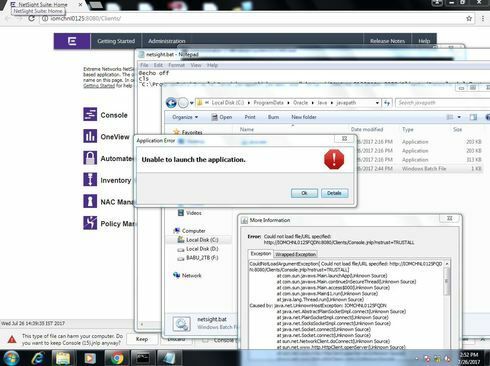
Task: Toggle the Explorer preview pane icon
Action: [x=473, y=117]
